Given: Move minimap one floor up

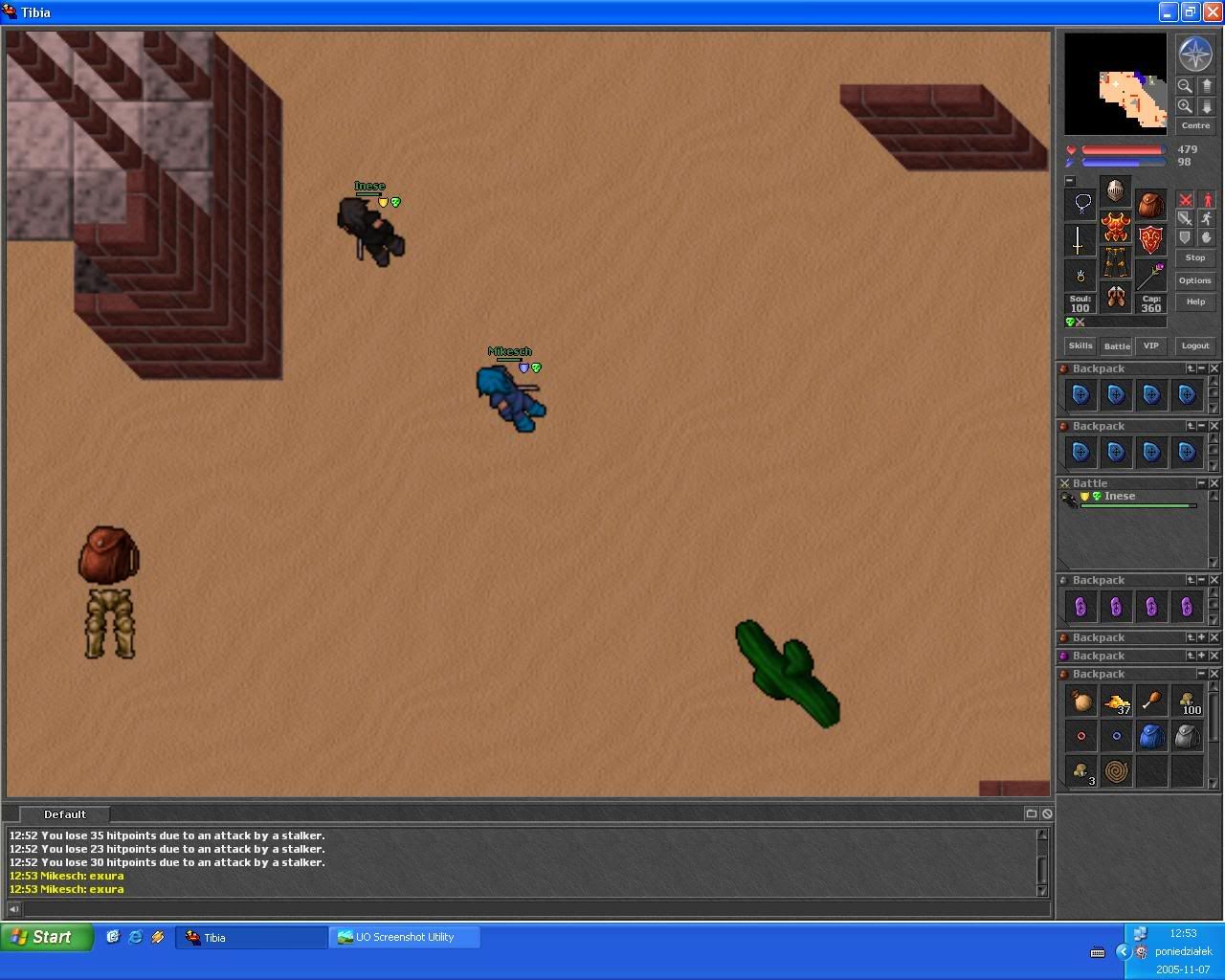Looking at the screenshot, I should pos(1206,85).
